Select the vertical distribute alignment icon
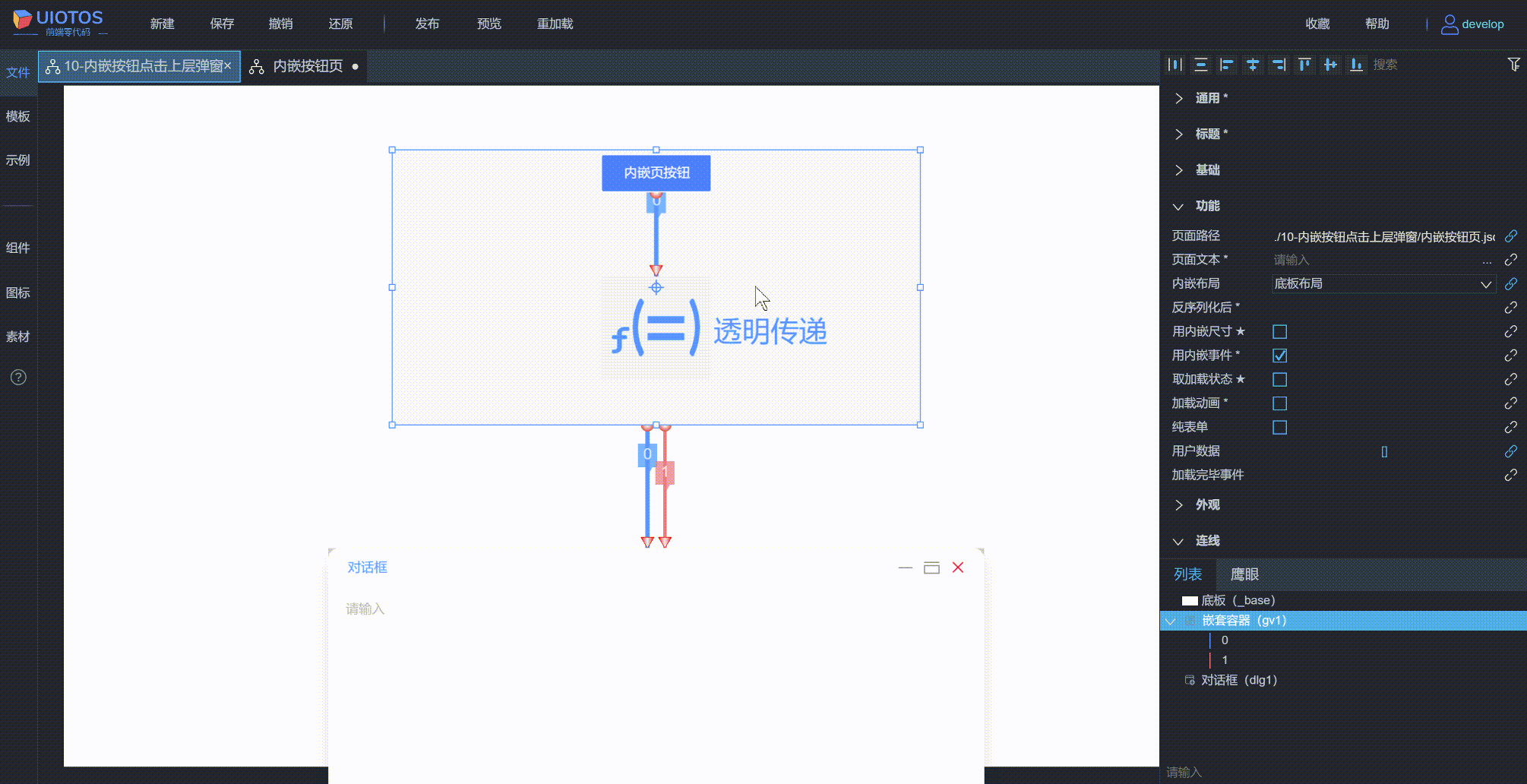The width and height of the screenshot is (1527, 784). click(x=1200, y=65)
